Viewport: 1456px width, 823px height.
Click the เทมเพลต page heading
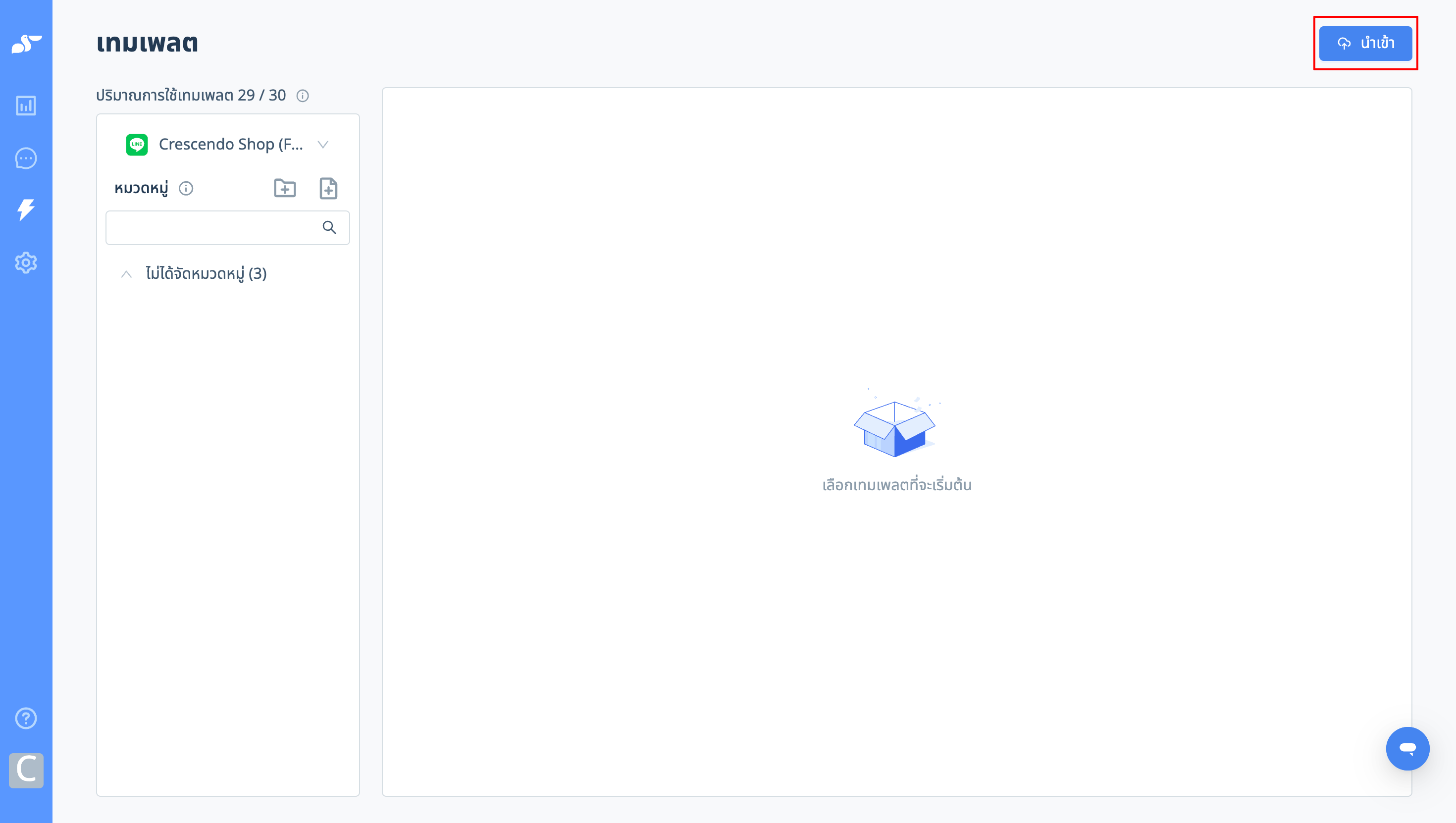[x=148, y=43]
